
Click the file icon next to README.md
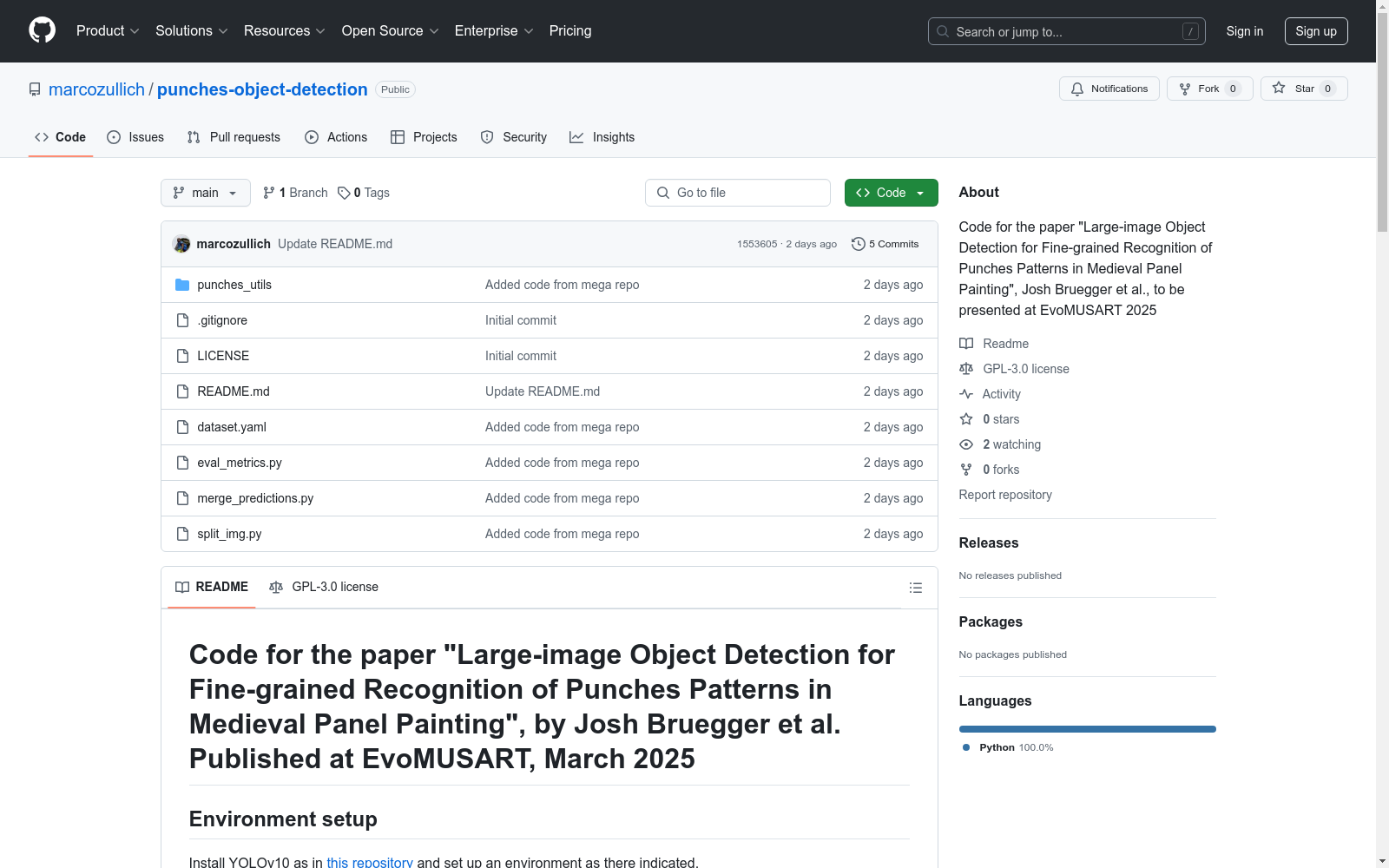(182, 391)
